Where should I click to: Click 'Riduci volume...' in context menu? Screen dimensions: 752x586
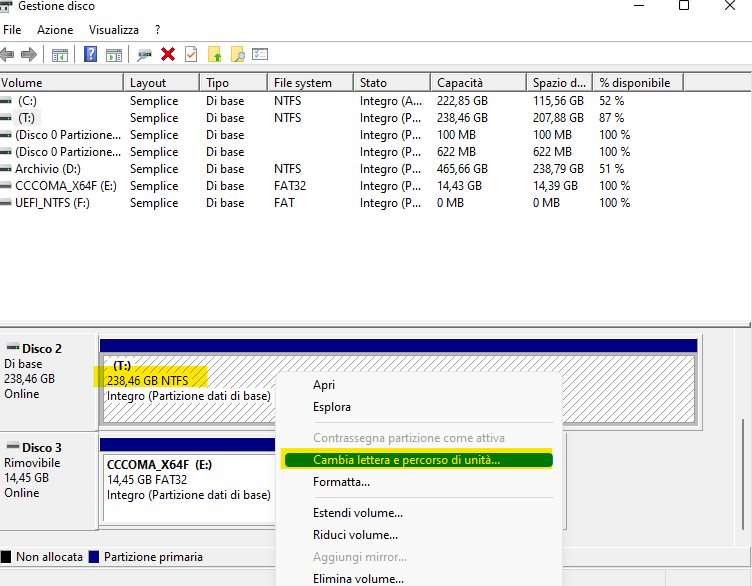[x=356, y=535]
